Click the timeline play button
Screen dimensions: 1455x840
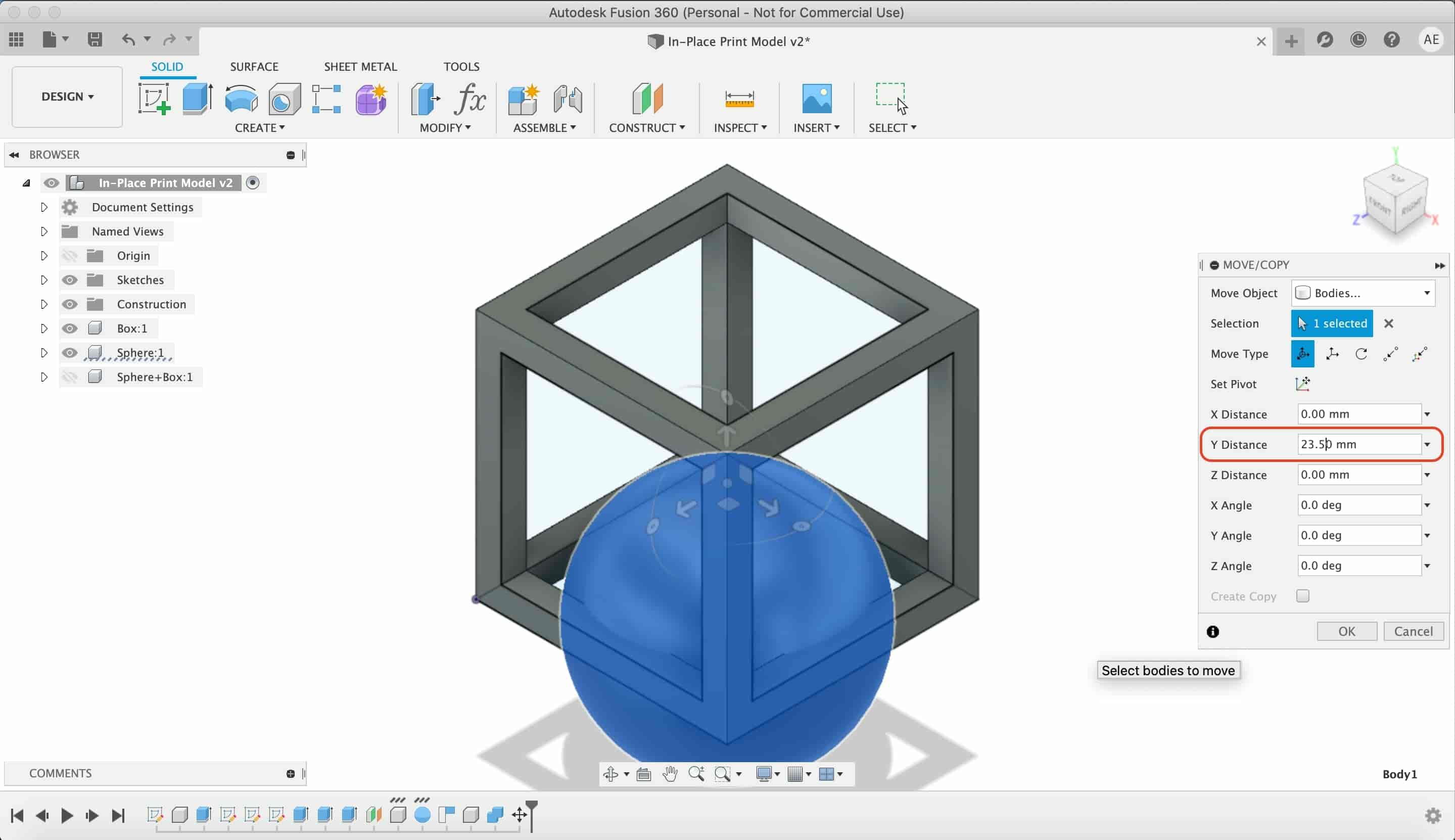point(67,815)
